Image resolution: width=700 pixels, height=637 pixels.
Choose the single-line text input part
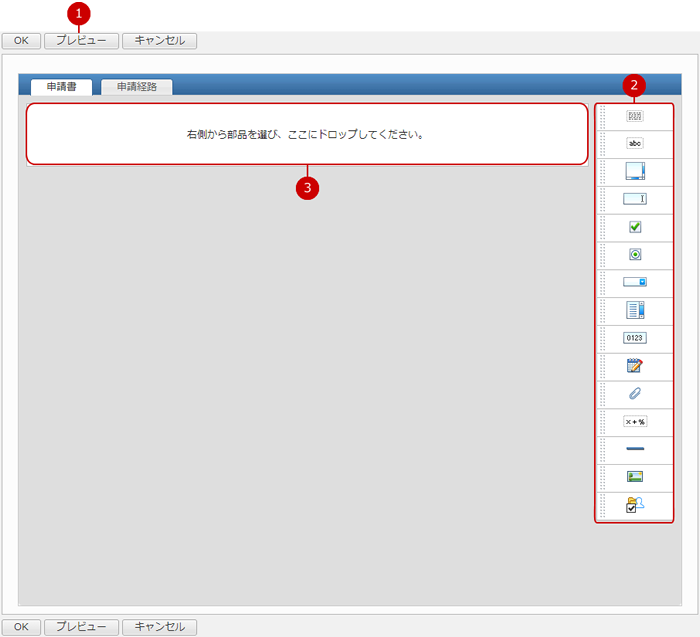point(635,199)
